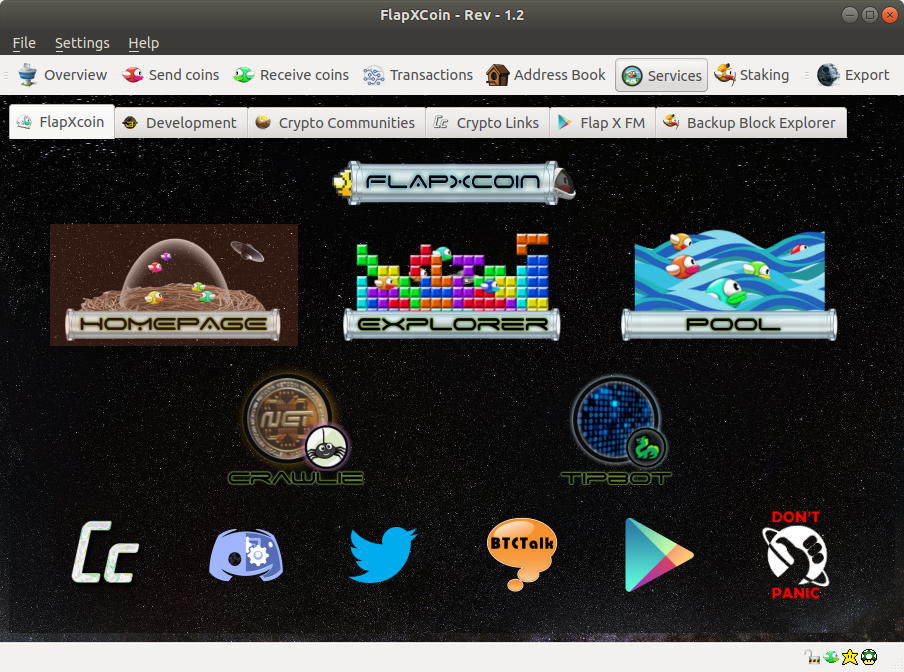Open the Help menu

coord(144,43)
